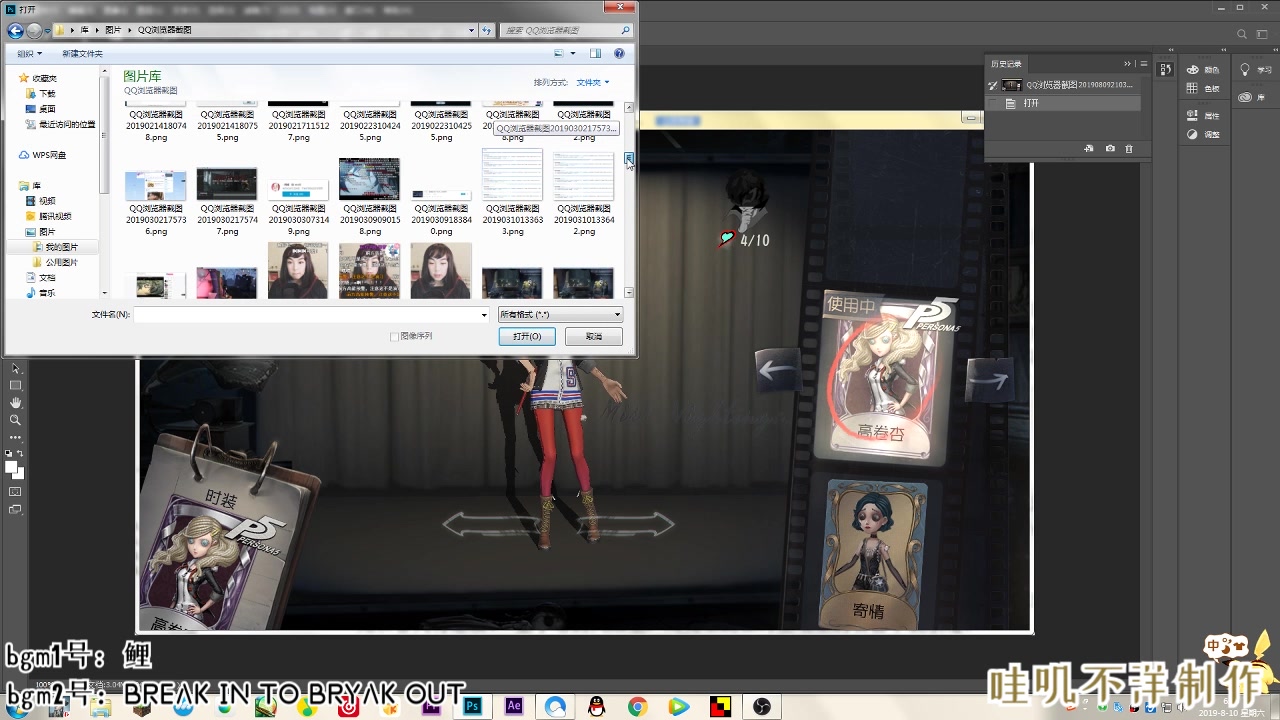Open help in the file dialog
1280x720 pixels.
pyautogui.click(x=620, y=53)
